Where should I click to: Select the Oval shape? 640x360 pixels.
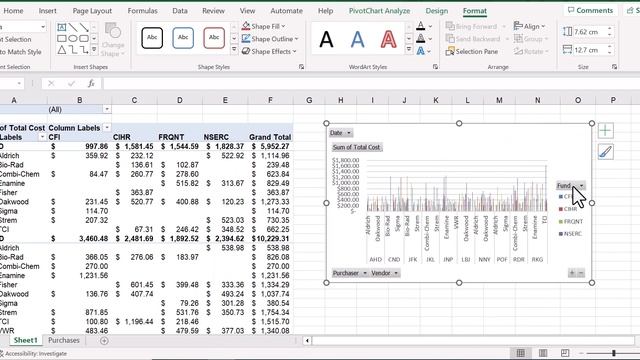[x=73, y=39]
